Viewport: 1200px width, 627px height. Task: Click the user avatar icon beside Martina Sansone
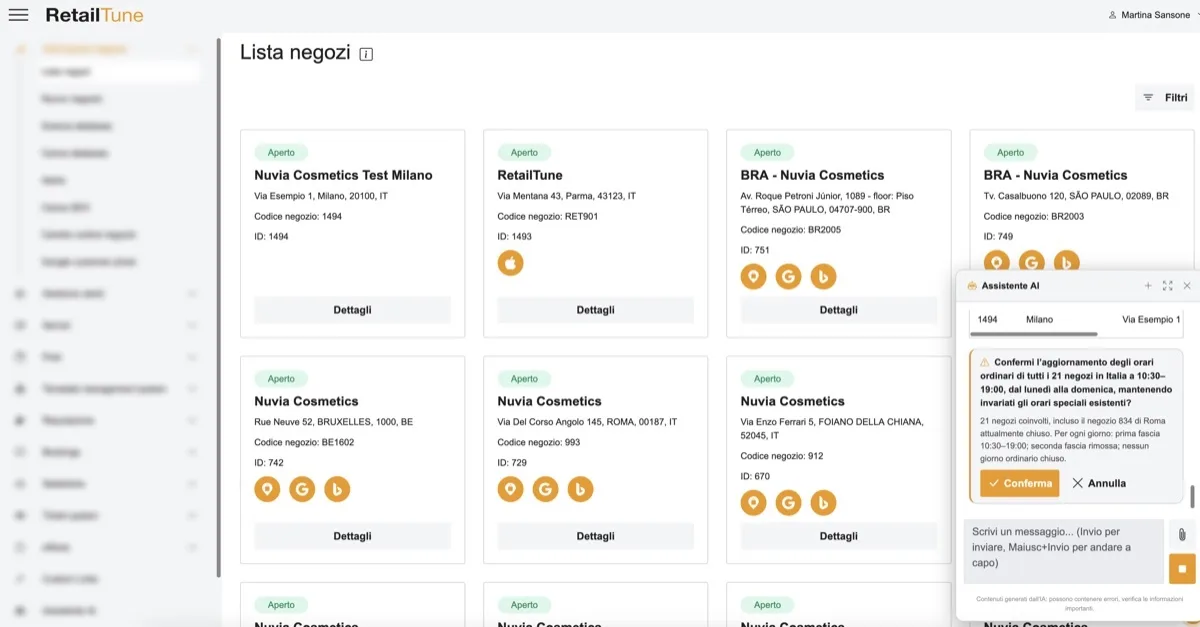pyautogui.click(x=1112, y=15)
